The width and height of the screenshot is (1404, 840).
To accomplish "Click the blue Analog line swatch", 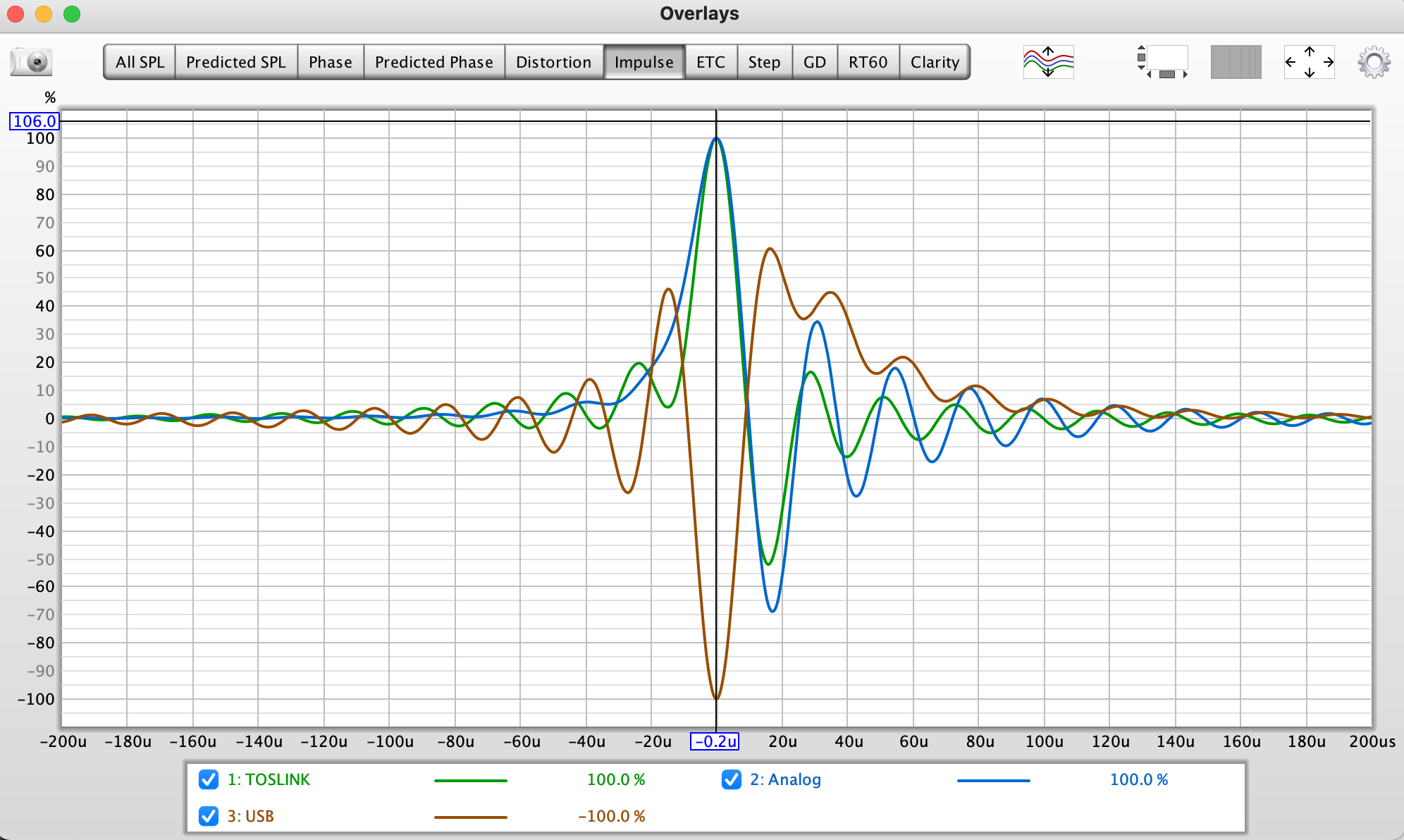I will (x=994, y=781).
